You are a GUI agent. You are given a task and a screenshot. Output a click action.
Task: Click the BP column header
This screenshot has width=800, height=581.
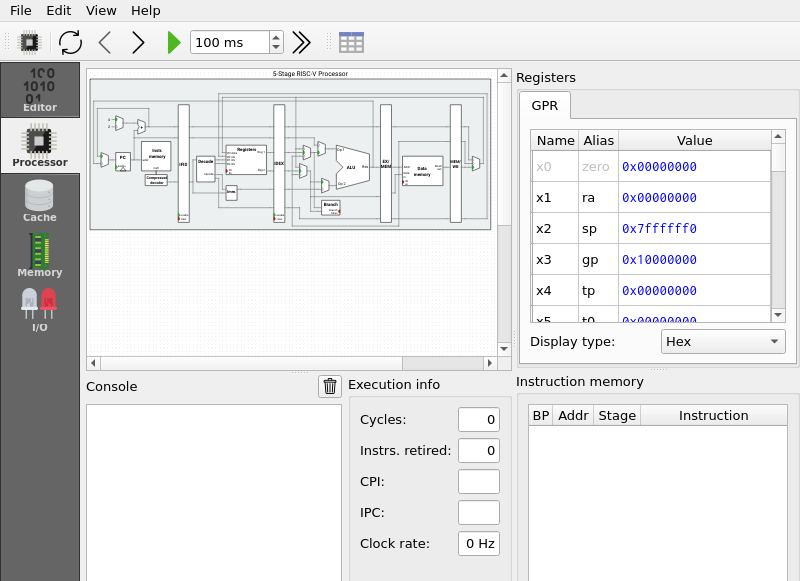click(541, 415)
